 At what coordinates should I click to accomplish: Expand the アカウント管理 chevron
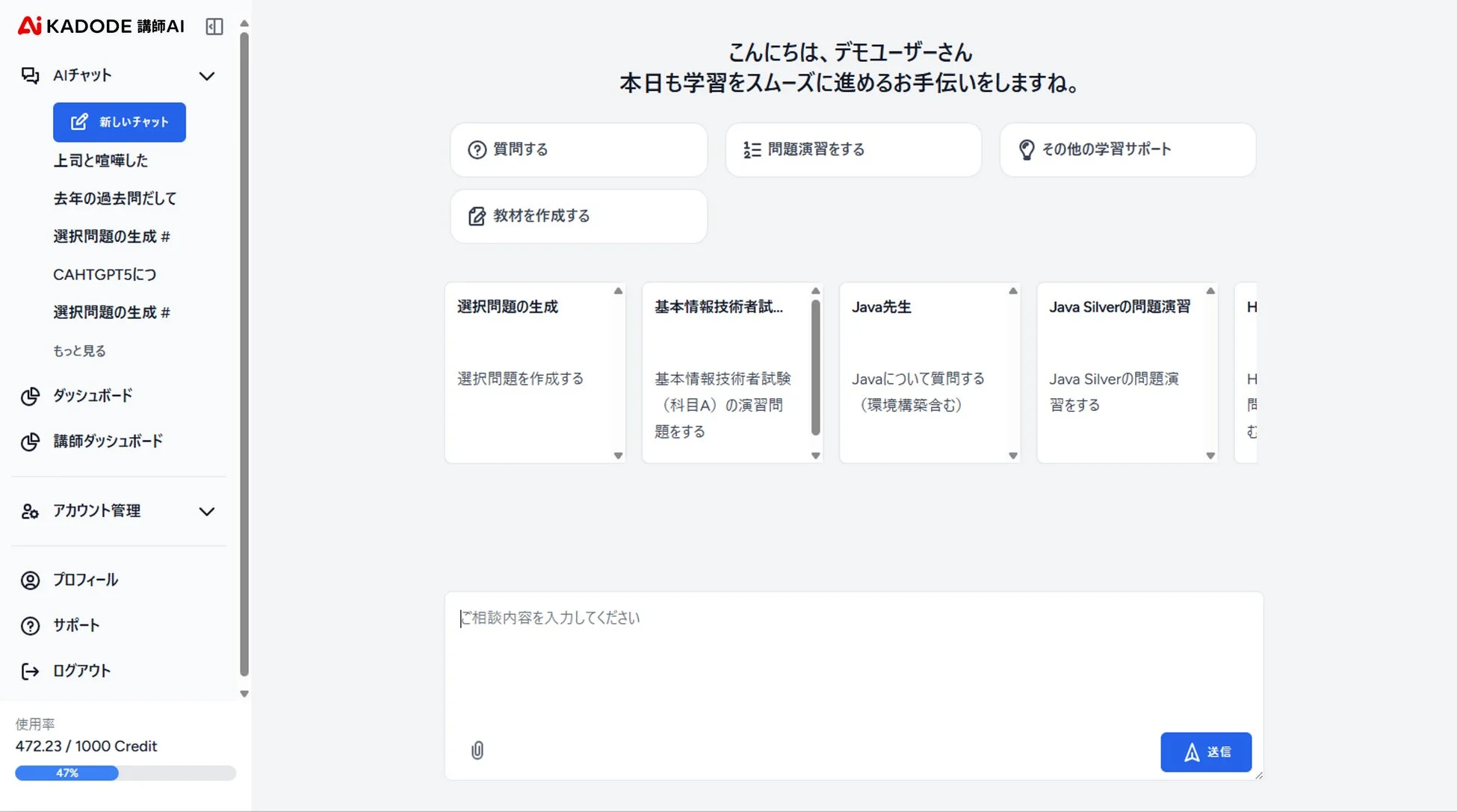click(x=207, y=512)
